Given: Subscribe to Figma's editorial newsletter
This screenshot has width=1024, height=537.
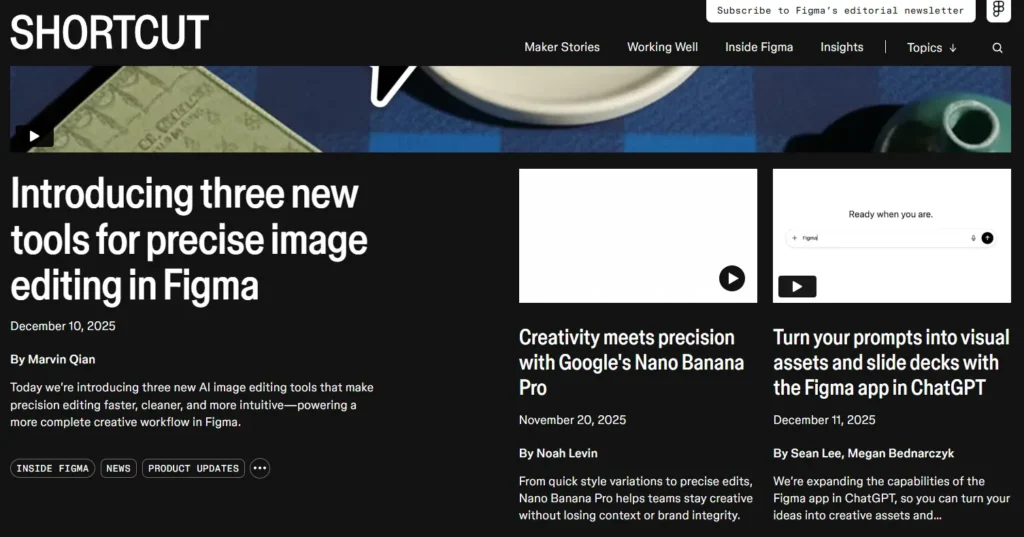Looking at the screenshot, I should click(840, 10).
